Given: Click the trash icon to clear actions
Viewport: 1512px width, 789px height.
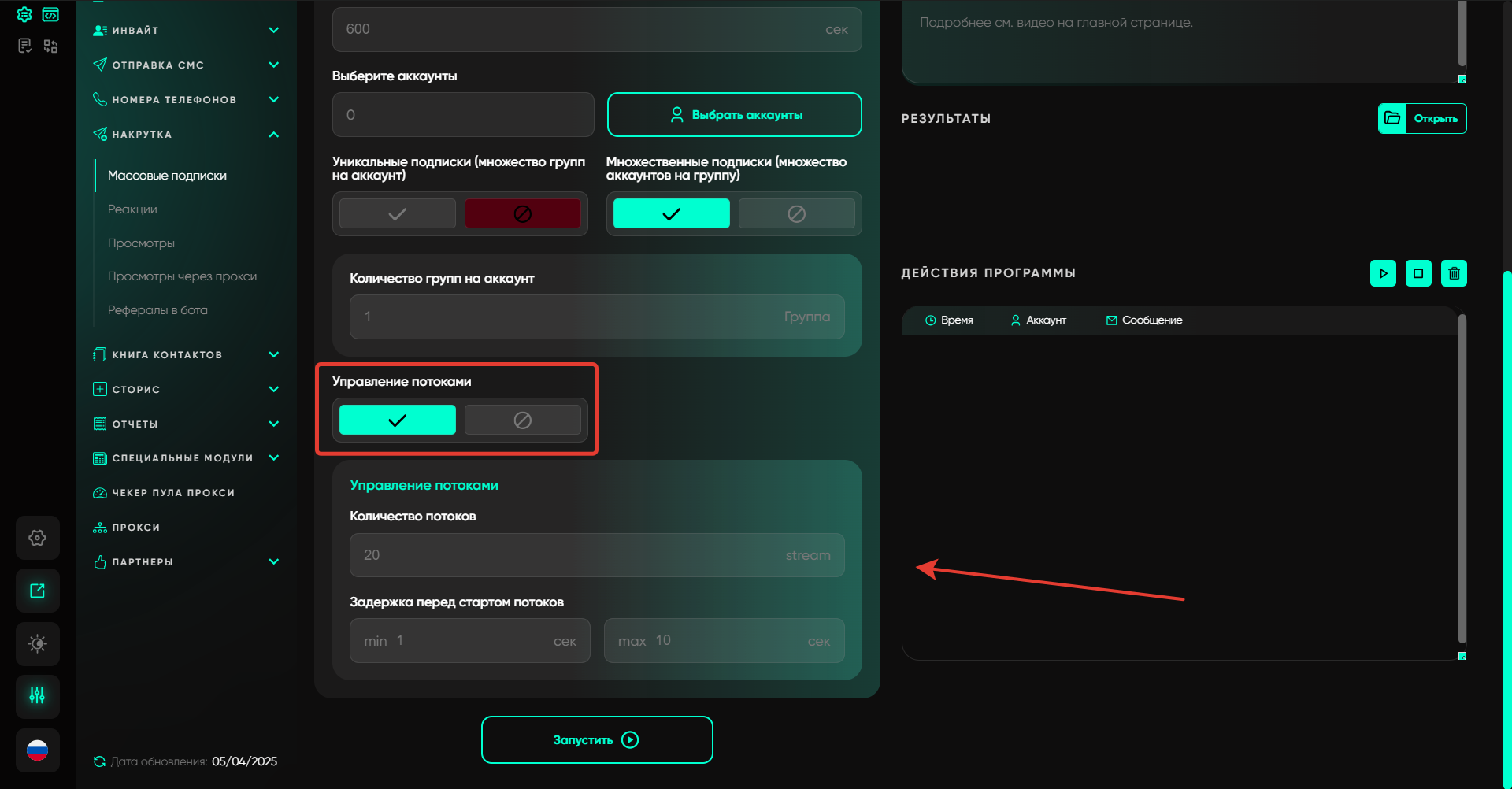Looking at the screenshot, I should tap(1454, 273).
